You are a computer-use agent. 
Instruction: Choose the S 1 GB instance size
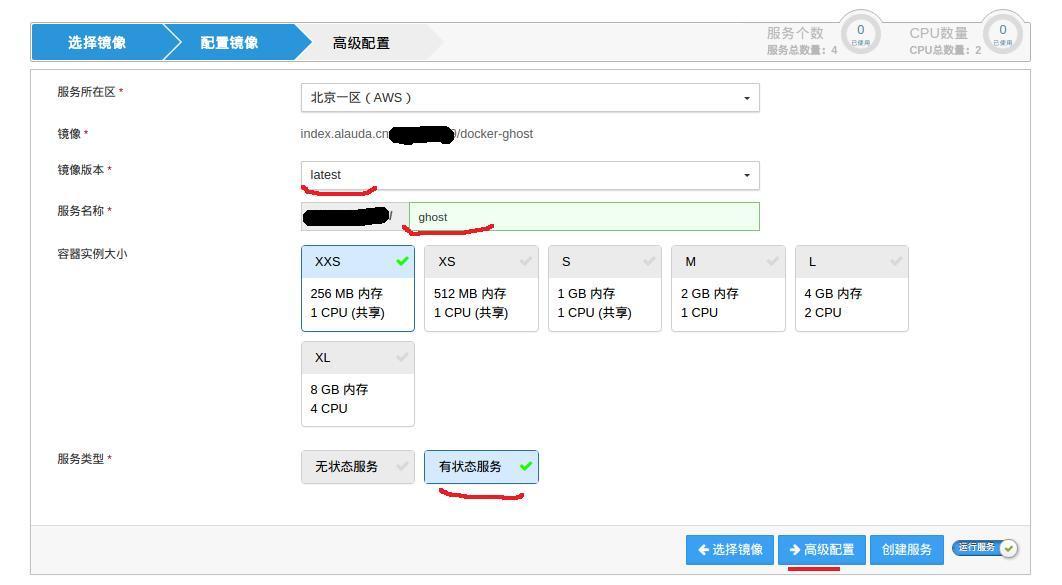click(604, 288)
